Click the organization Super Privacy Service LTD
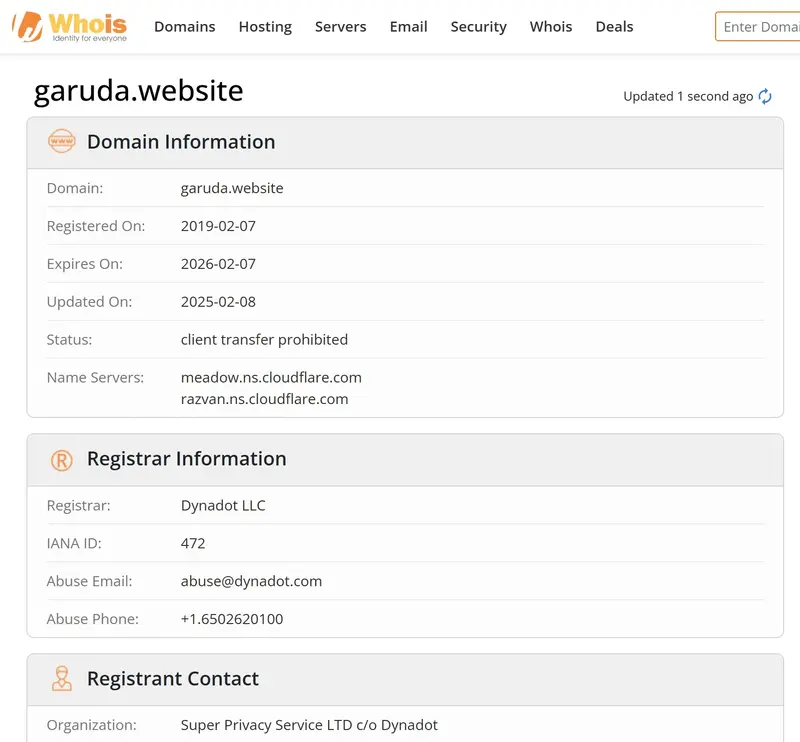Image resolution: width=800 pixels, height=742 pixels. [x=309, y=725]
